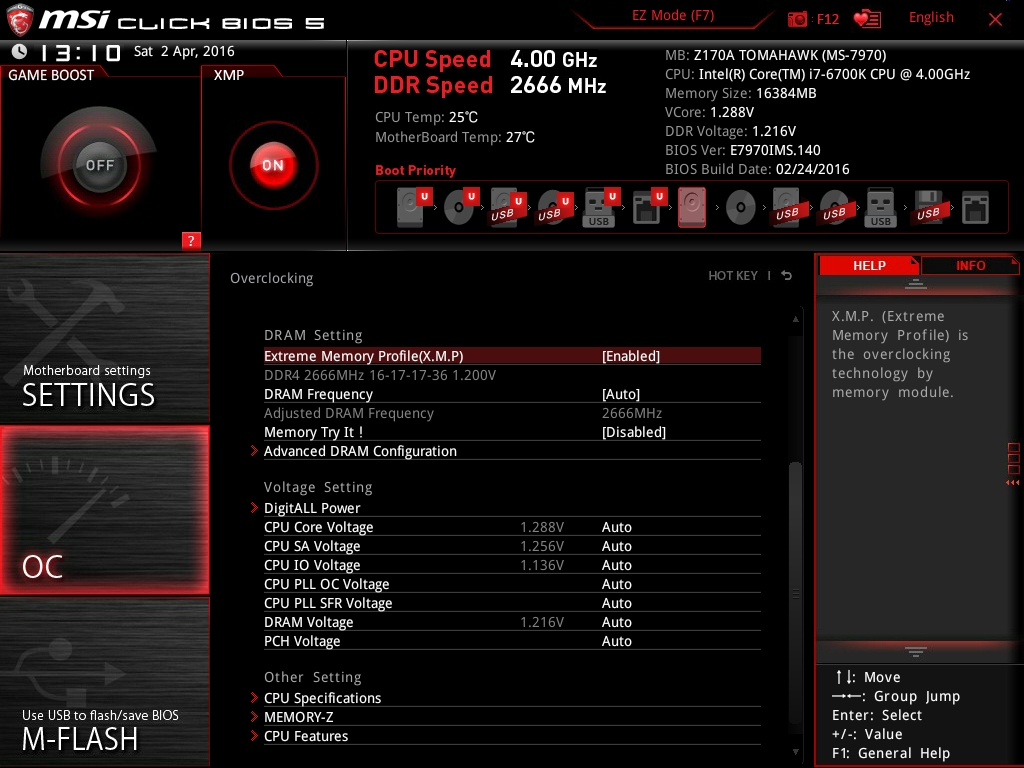
Task: Change the DRAM Frequency [Auto] value
Action: pos(621,394)
